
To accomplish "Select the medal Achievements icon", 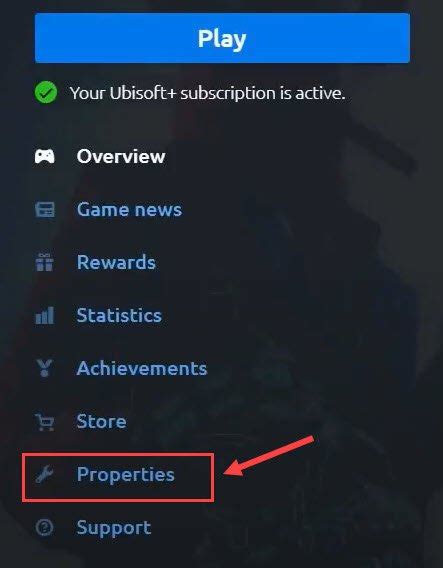I will coord(45,368).
